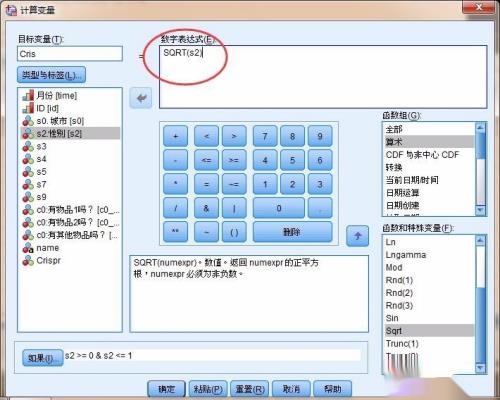
Task: Click the less-than-or-equal key
Action: point(206,160)
